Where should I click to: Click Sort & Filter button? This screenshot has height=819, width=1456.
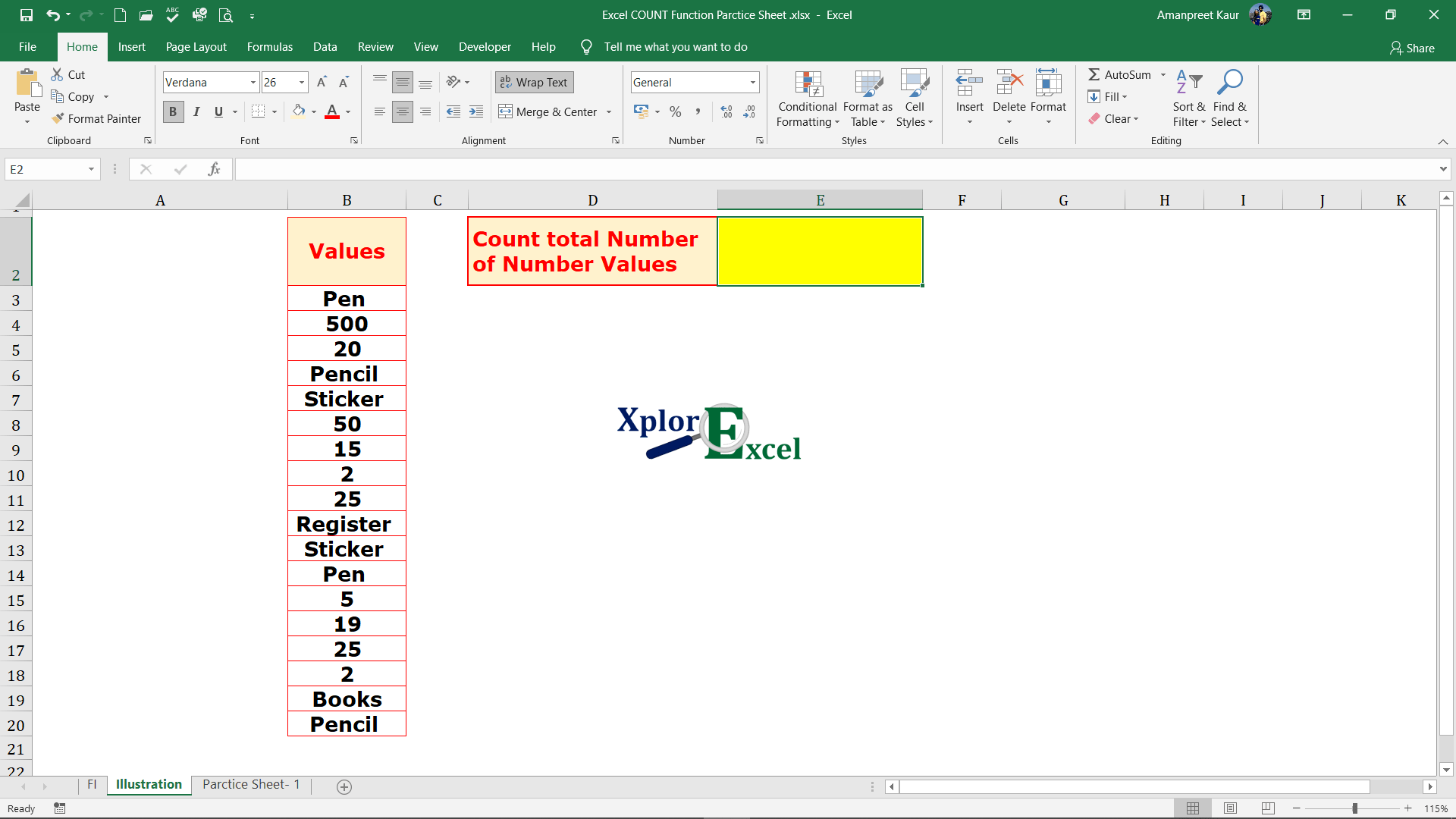click(1189, 99)
